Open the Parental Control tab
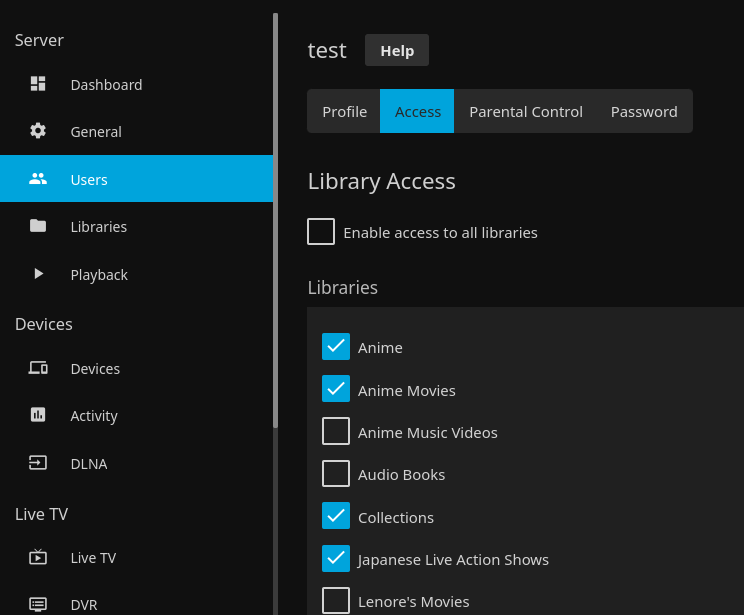Screen dimensions: 744x615 (x=525, y=111)
